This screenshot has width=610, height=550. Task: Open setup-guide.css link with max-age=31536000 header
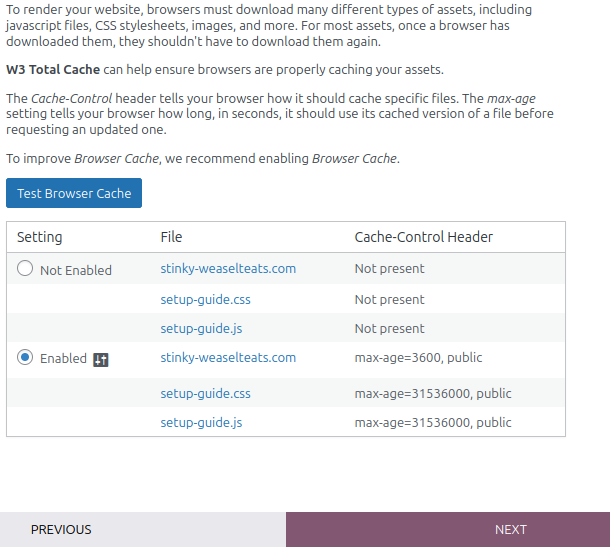[205, 394]
